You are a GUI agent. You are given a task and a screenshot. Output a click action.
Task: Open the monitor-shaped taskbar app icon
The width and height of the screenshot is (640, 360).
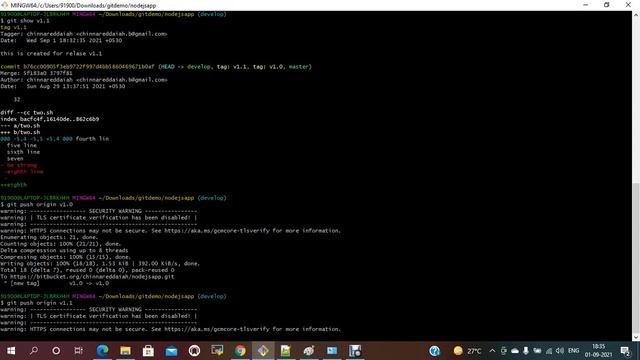pos(217,351)
